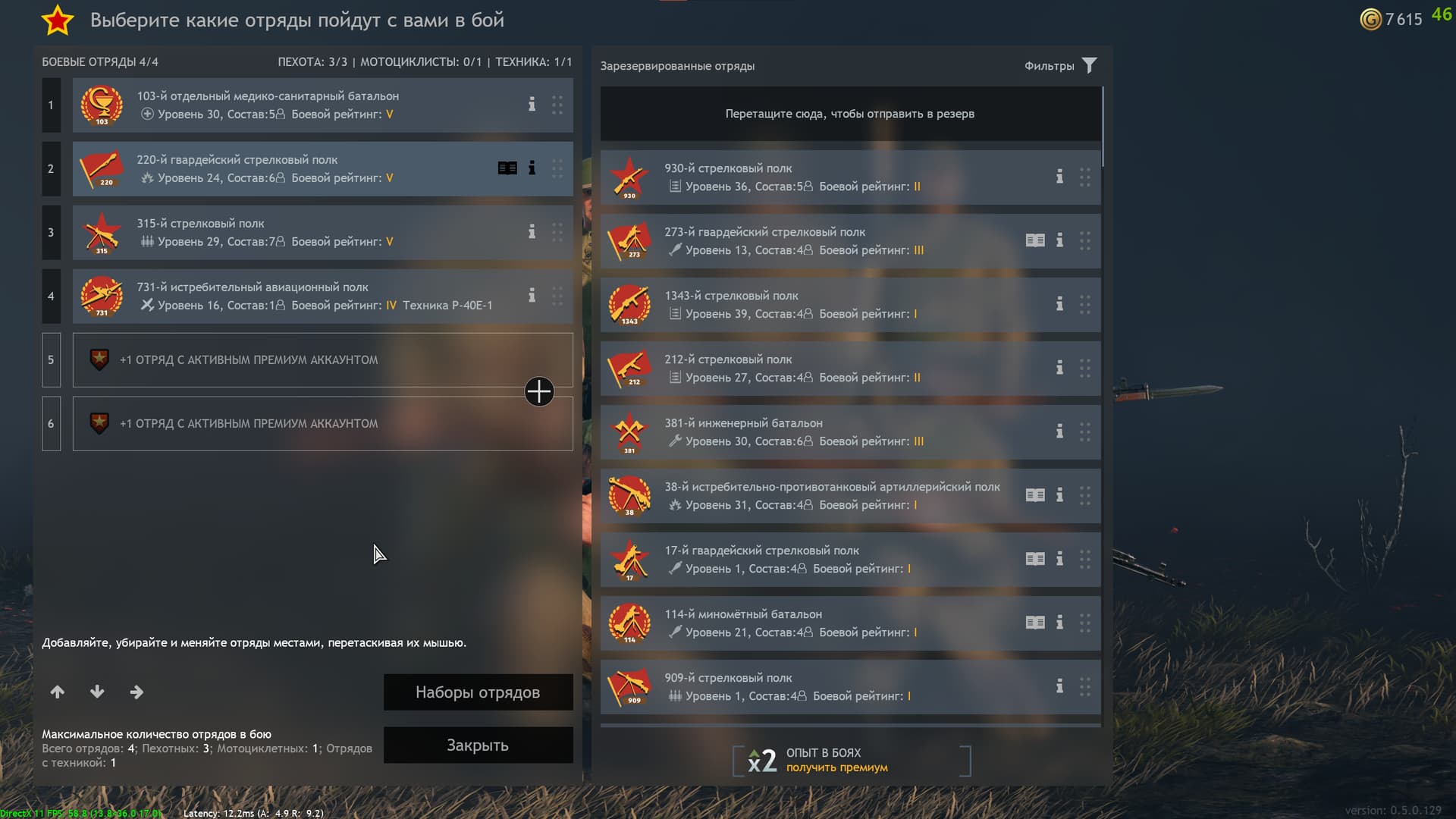Open the book icon on 220-й гвардейский полк
The height and width of the screenshot is (819, 1456).
click(x=507, y=168)
